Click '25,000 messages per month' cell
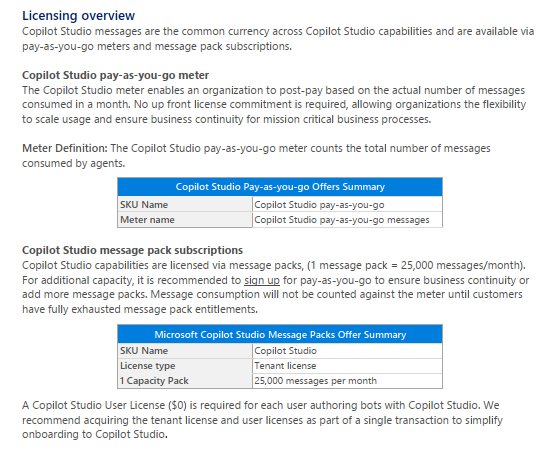The image size is (560, 468). tap(347, 381)
